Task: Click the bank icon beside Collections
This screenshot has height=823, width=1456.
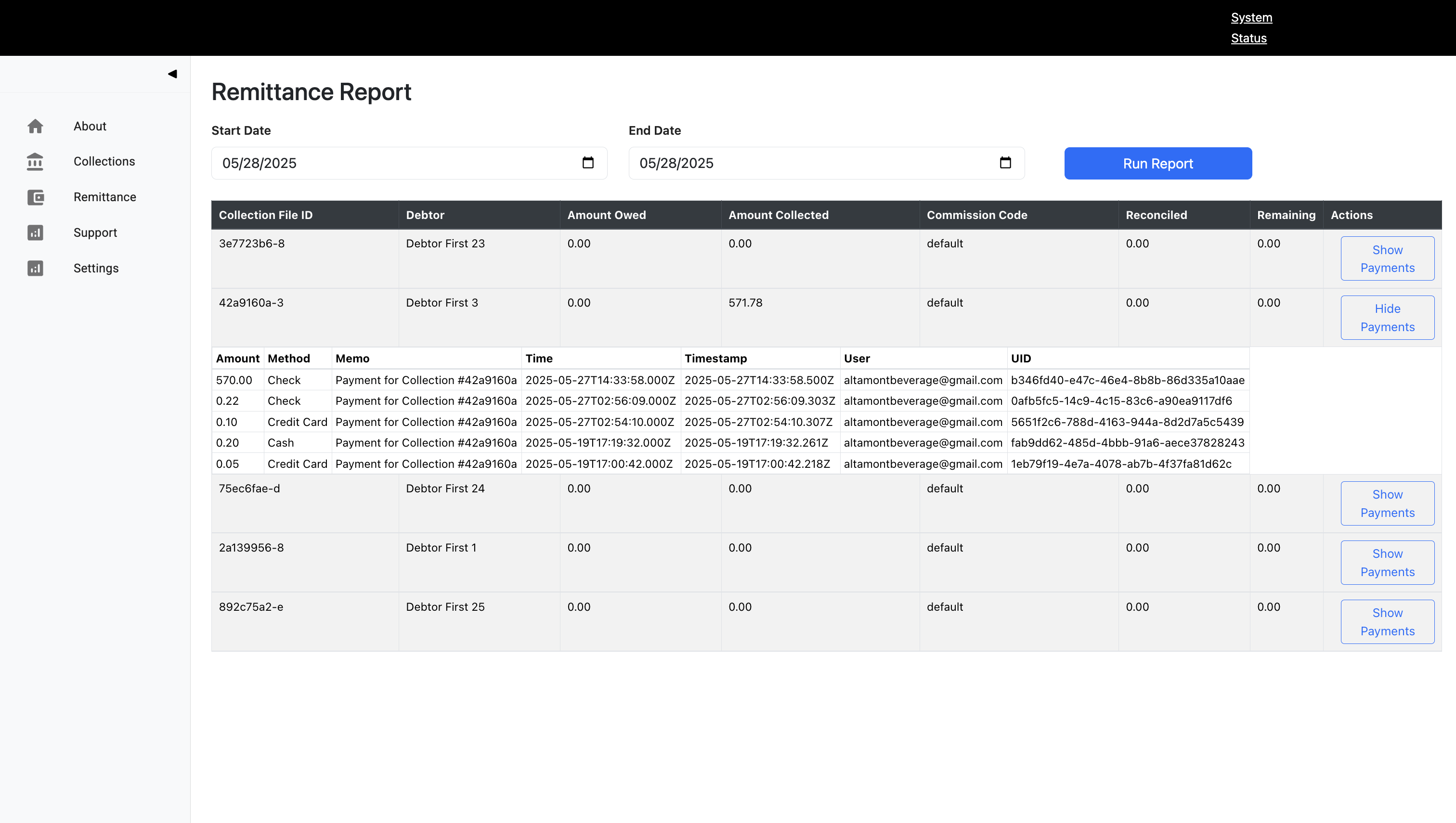Action: tap(35, 162)
